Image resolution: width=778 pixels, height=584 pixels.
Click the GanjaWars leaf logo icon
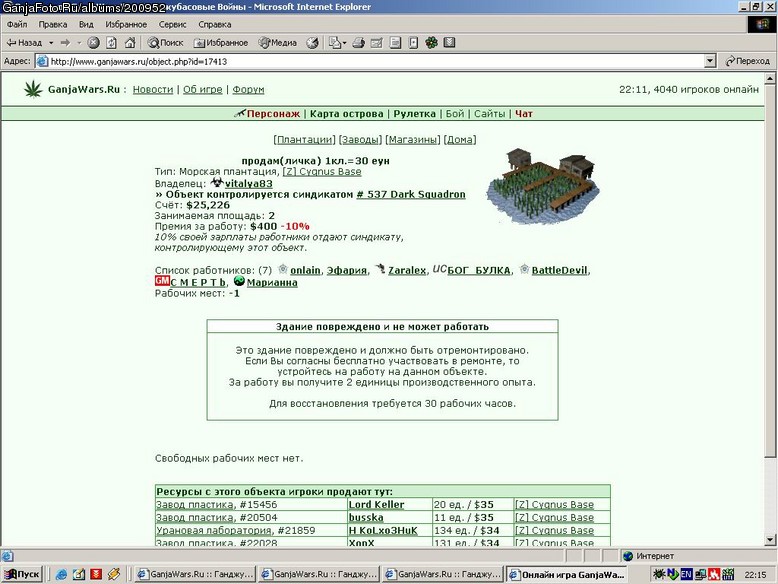click(x=33, y=89)
